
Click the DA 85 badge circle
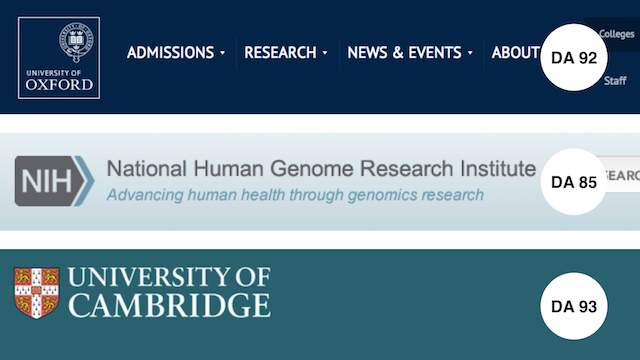pos(574,182)
